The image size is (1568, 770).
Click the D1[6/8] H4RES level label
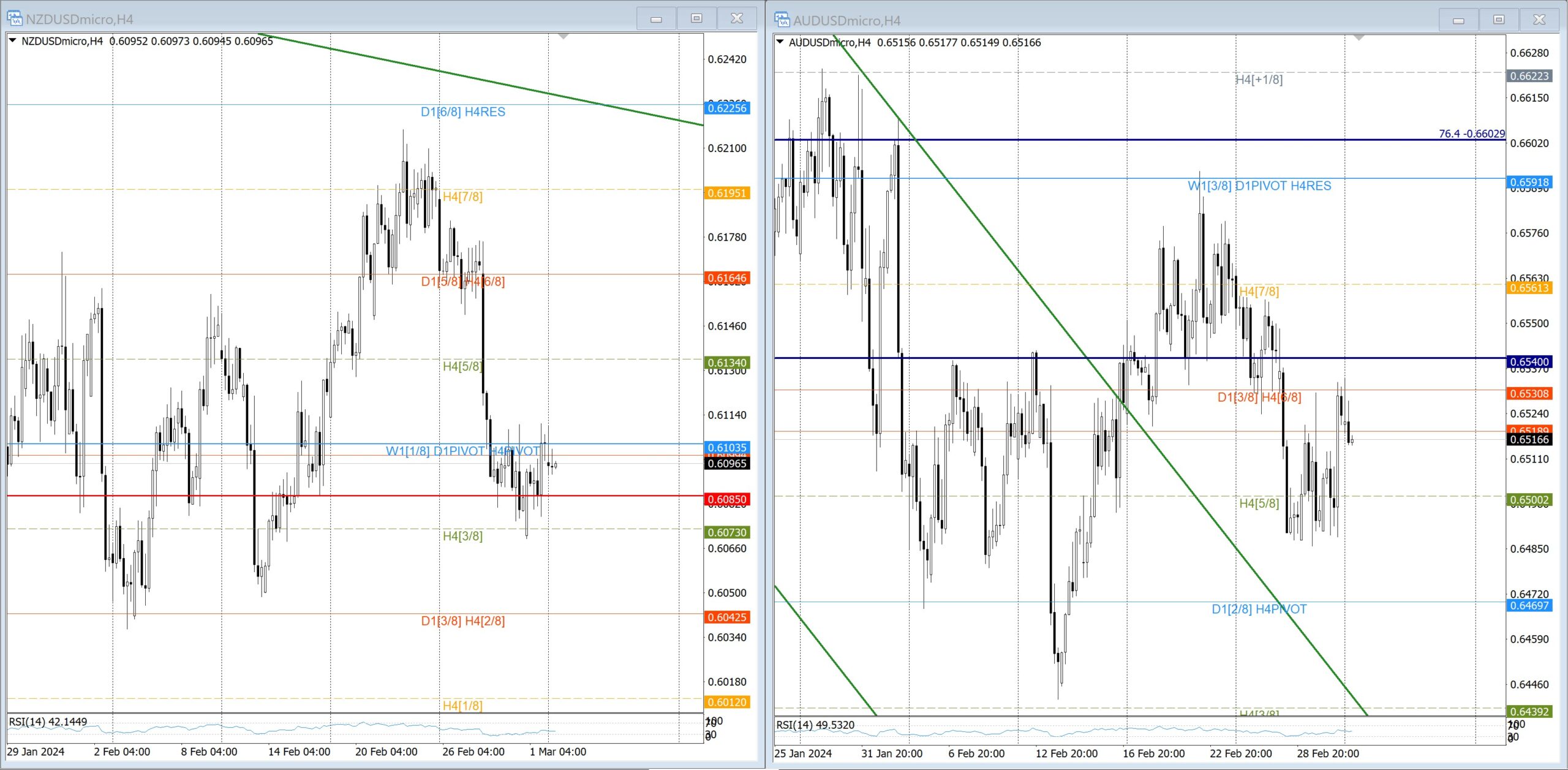click(462, 112)
